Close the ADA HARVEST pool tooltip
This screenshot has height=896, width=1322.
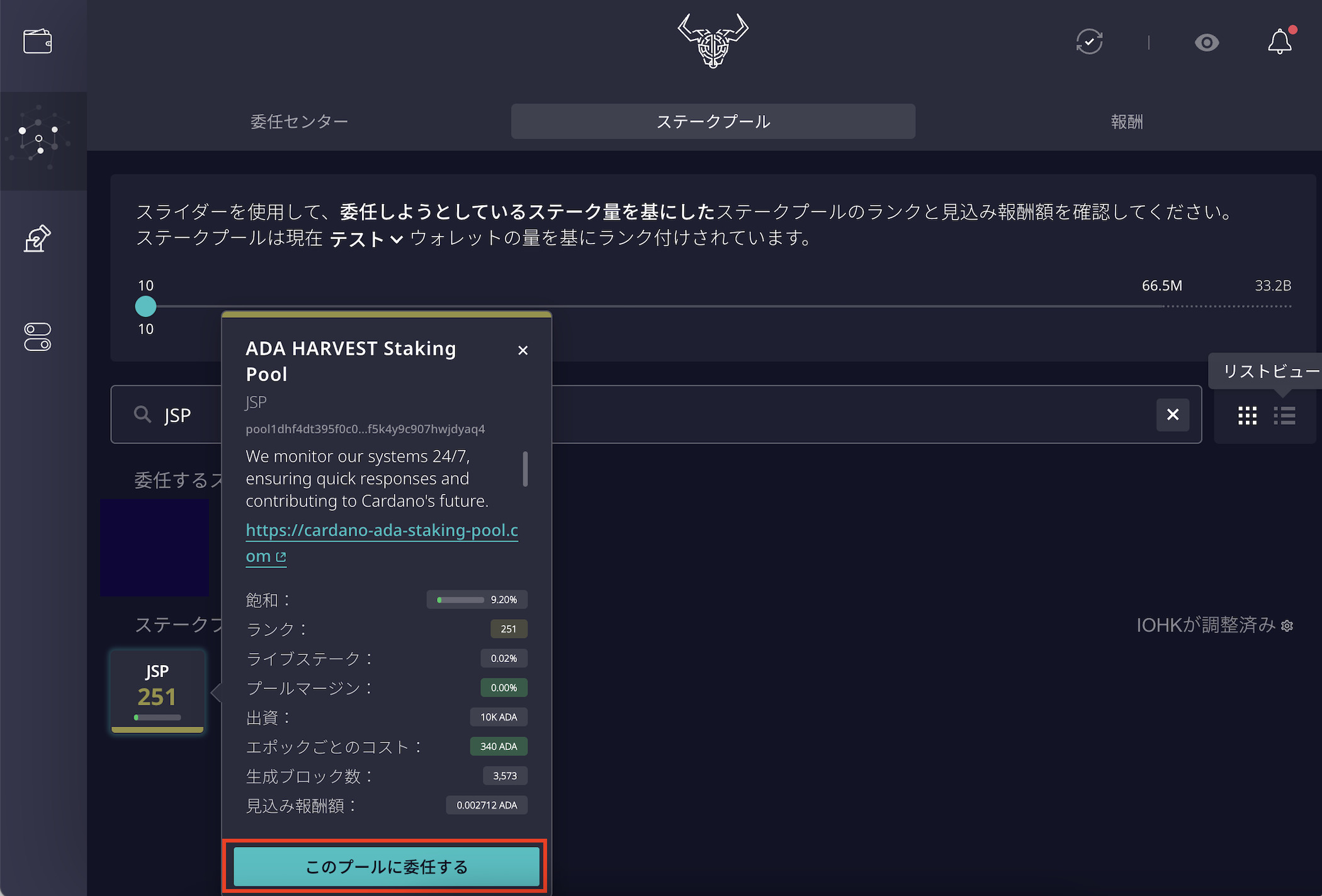523,350
